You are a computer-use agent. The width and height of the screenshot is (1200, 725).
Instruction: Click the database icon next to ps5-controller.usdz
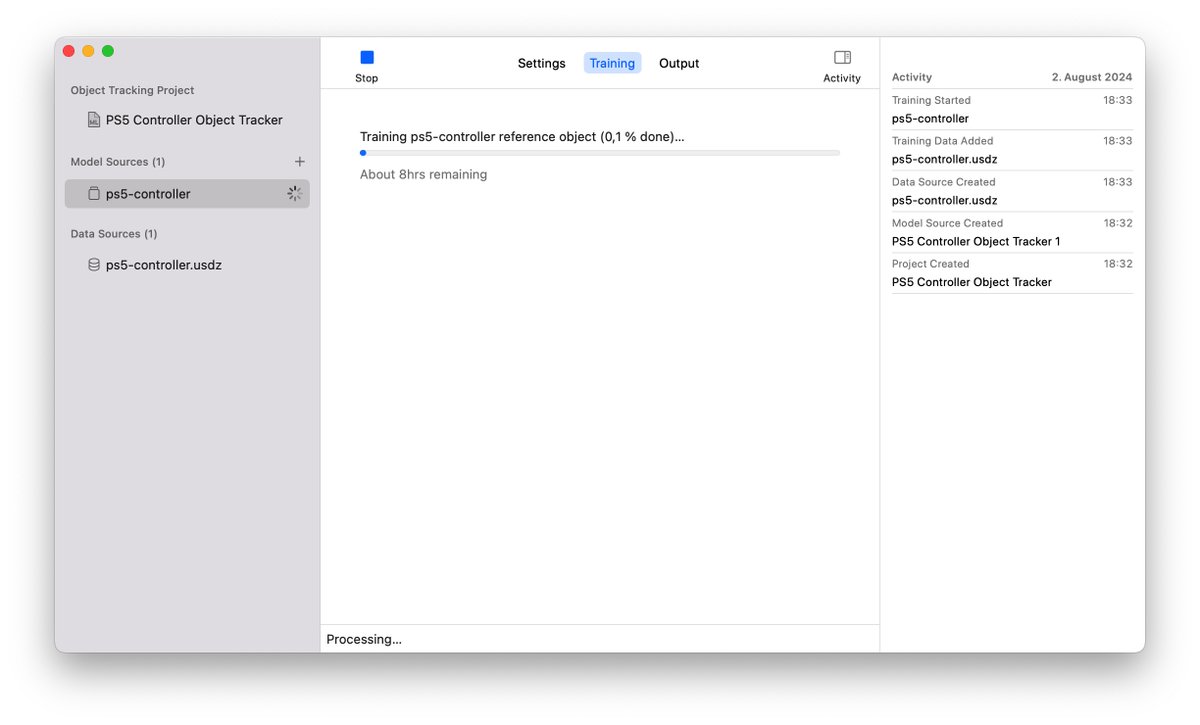[x=94, y=265]
